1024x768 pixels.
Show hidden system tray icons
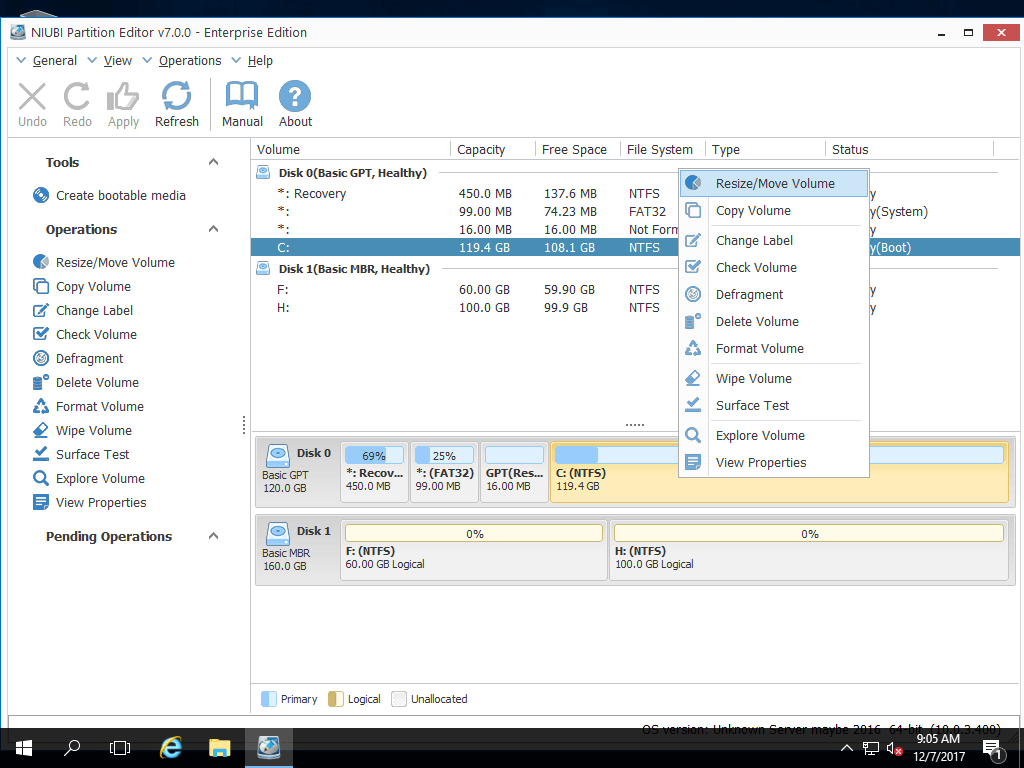[846, 748]
